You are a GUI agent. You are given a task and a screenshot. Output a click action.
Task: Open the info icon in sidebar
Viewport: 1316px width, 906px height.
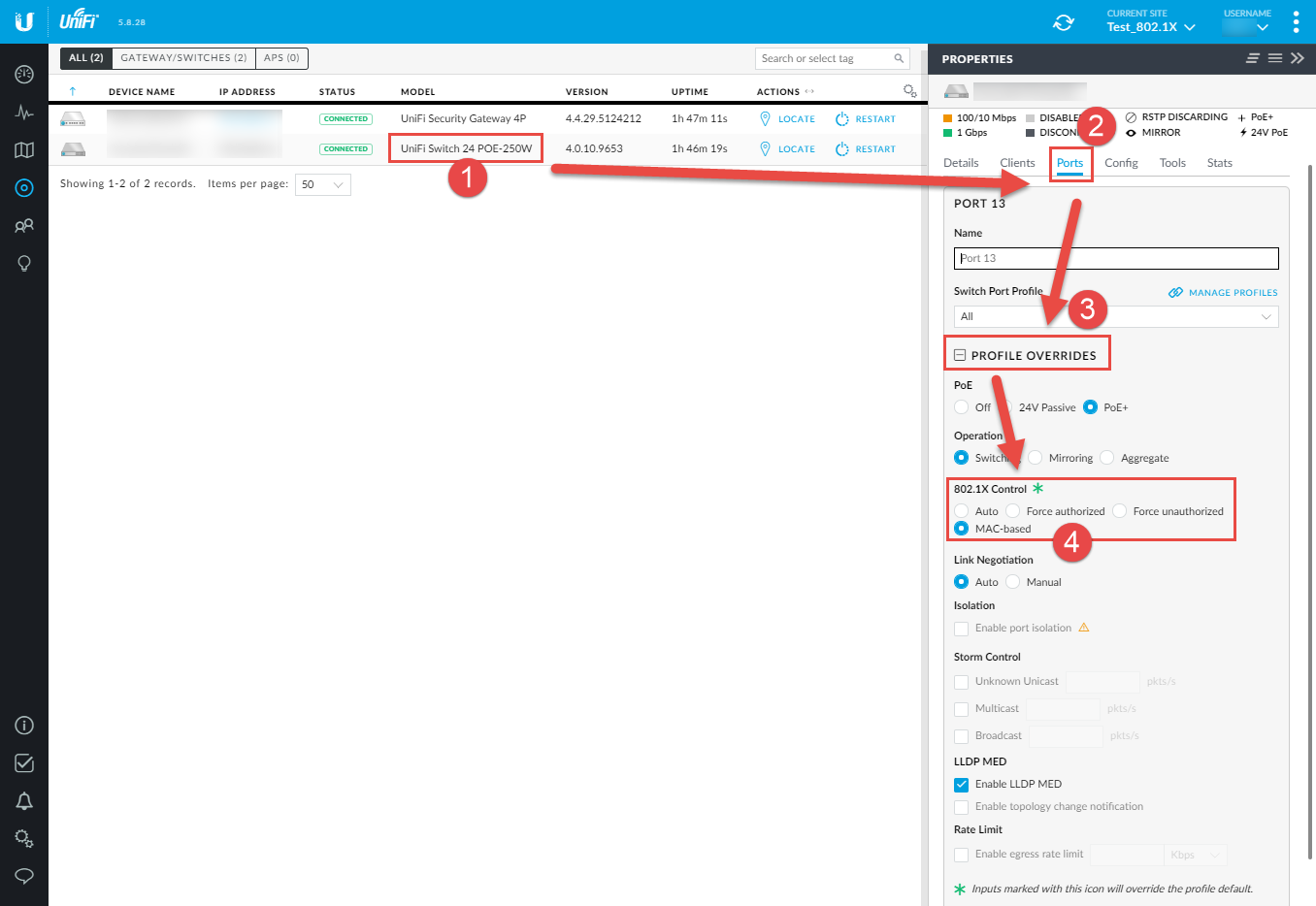point(24,726)
